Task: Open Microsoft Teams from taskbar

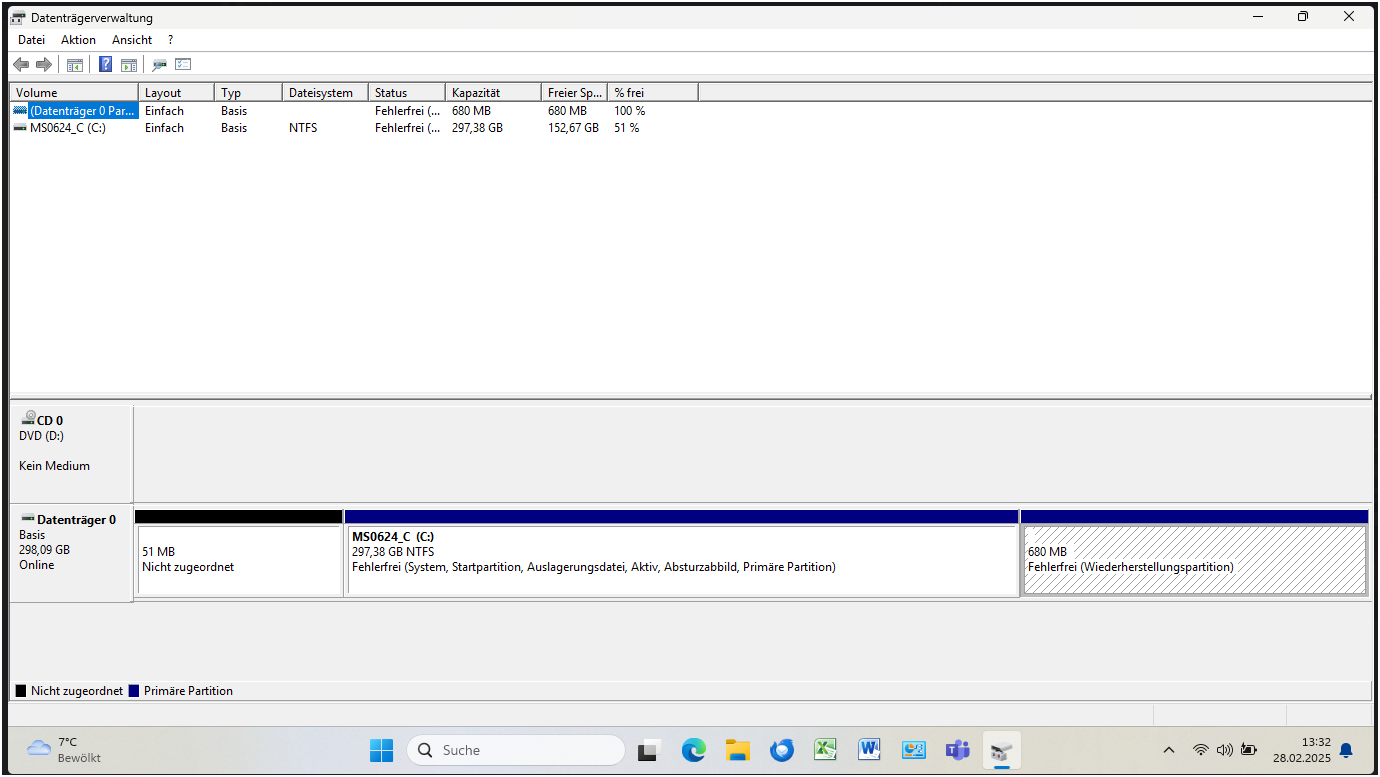Action: point(958,750)
